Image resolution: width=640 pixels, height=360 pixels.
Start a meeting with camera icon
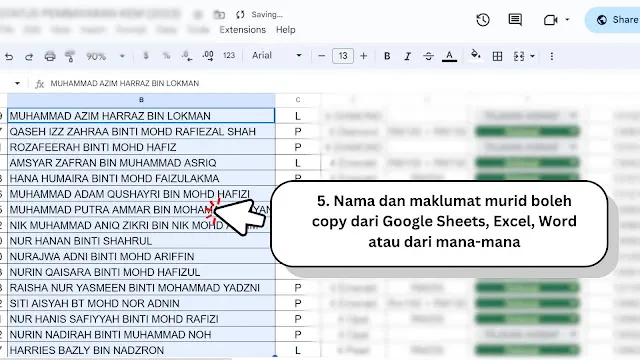551,20
